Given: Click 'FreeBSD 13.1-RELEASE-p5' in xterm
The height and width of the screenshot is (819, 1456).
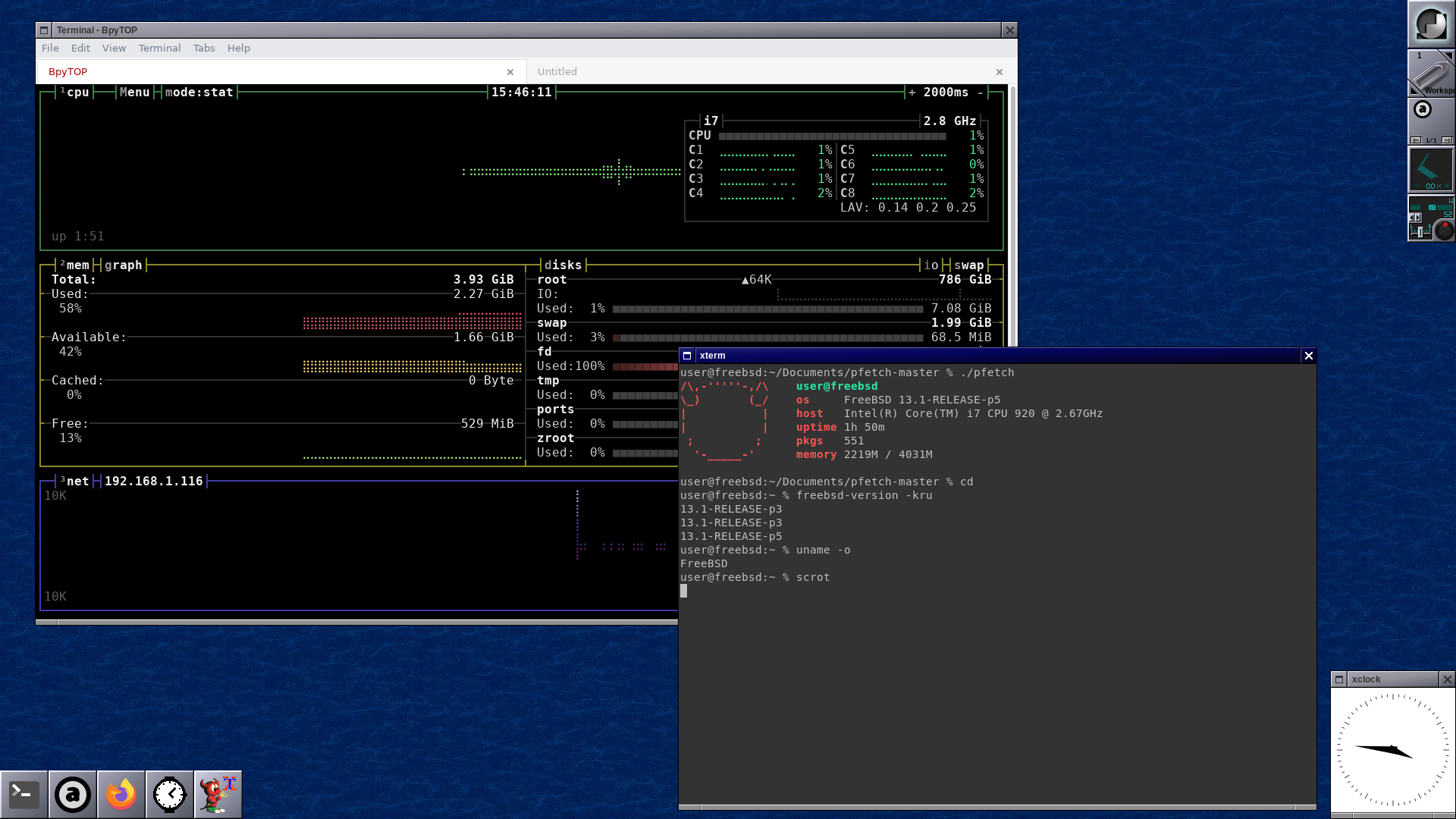Looking at the screenshot, I should click(x=922, y=400).
